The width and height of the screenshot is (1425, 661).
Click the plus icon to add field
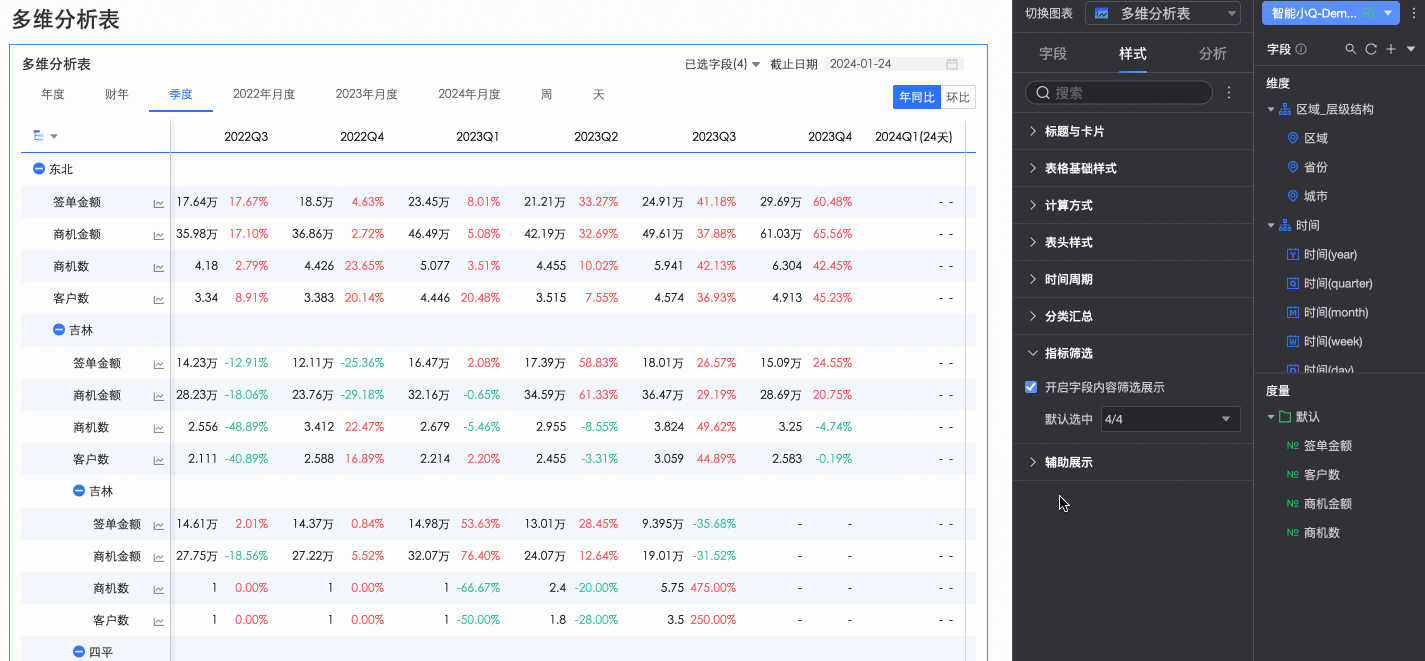pyautogui.click(x=1391, y=49)
